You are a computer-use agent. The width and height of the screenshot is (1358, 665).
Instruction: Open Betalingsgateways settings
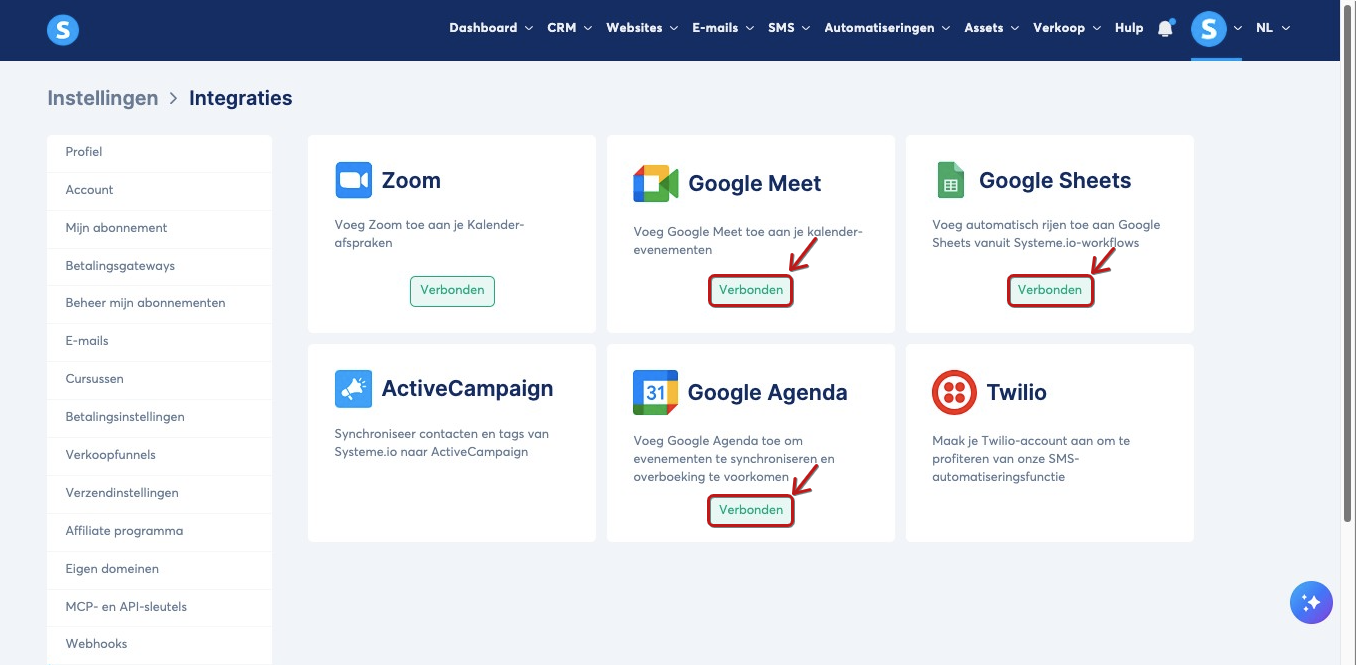coord(159,266)
